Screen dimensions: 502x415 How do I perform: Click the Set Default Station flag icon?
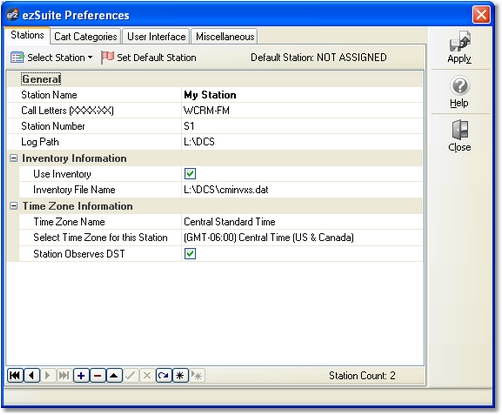pos(107,57)
